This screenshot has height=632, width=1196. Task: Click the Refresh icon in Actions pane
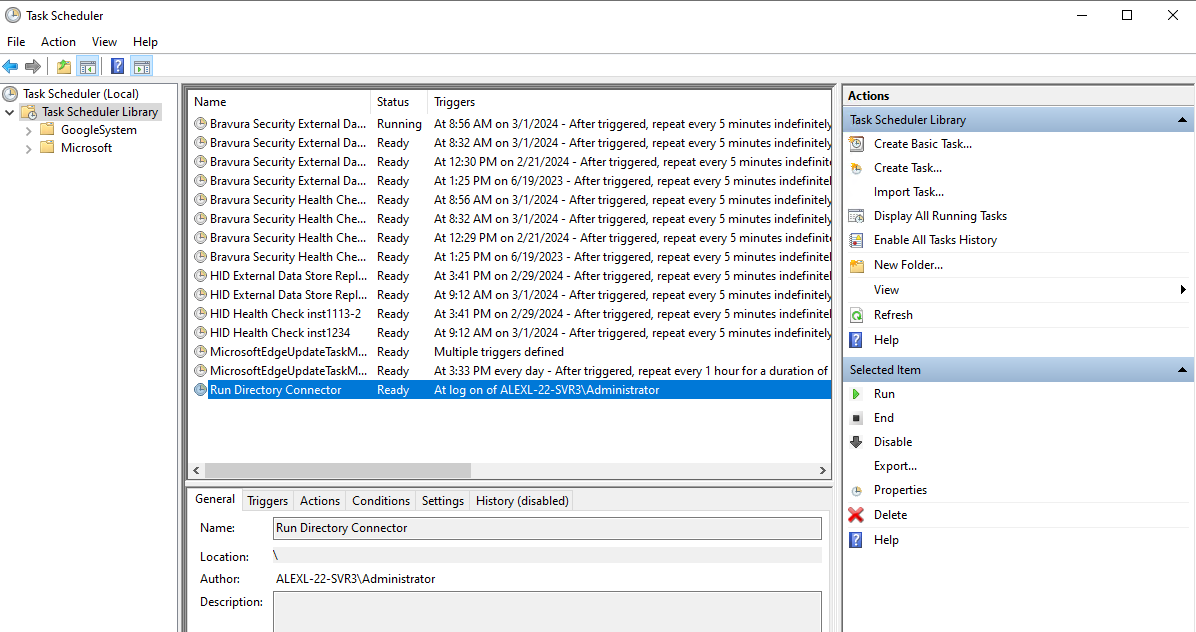click(856, 314)
